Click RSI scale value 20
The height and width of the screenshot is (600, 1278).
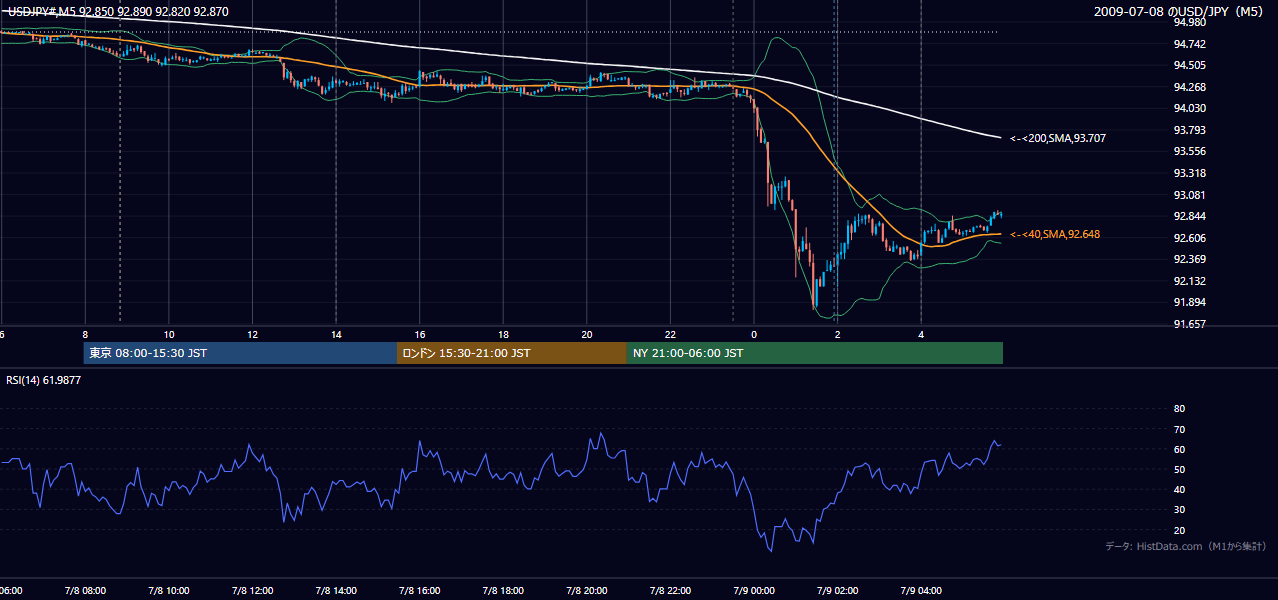(x=1179, y=530)
